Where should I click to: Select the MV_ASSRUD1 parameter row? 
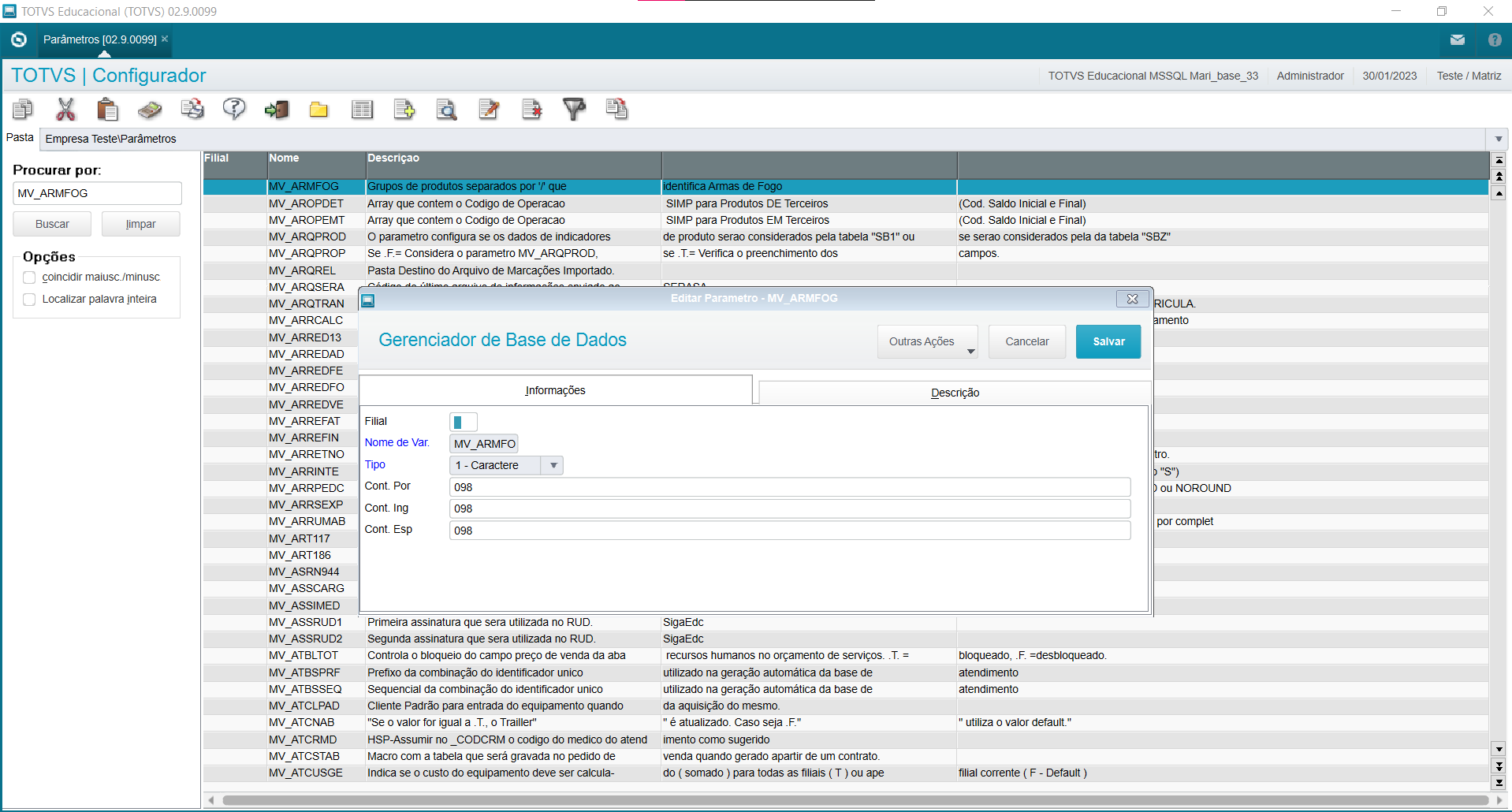(846, 622)
